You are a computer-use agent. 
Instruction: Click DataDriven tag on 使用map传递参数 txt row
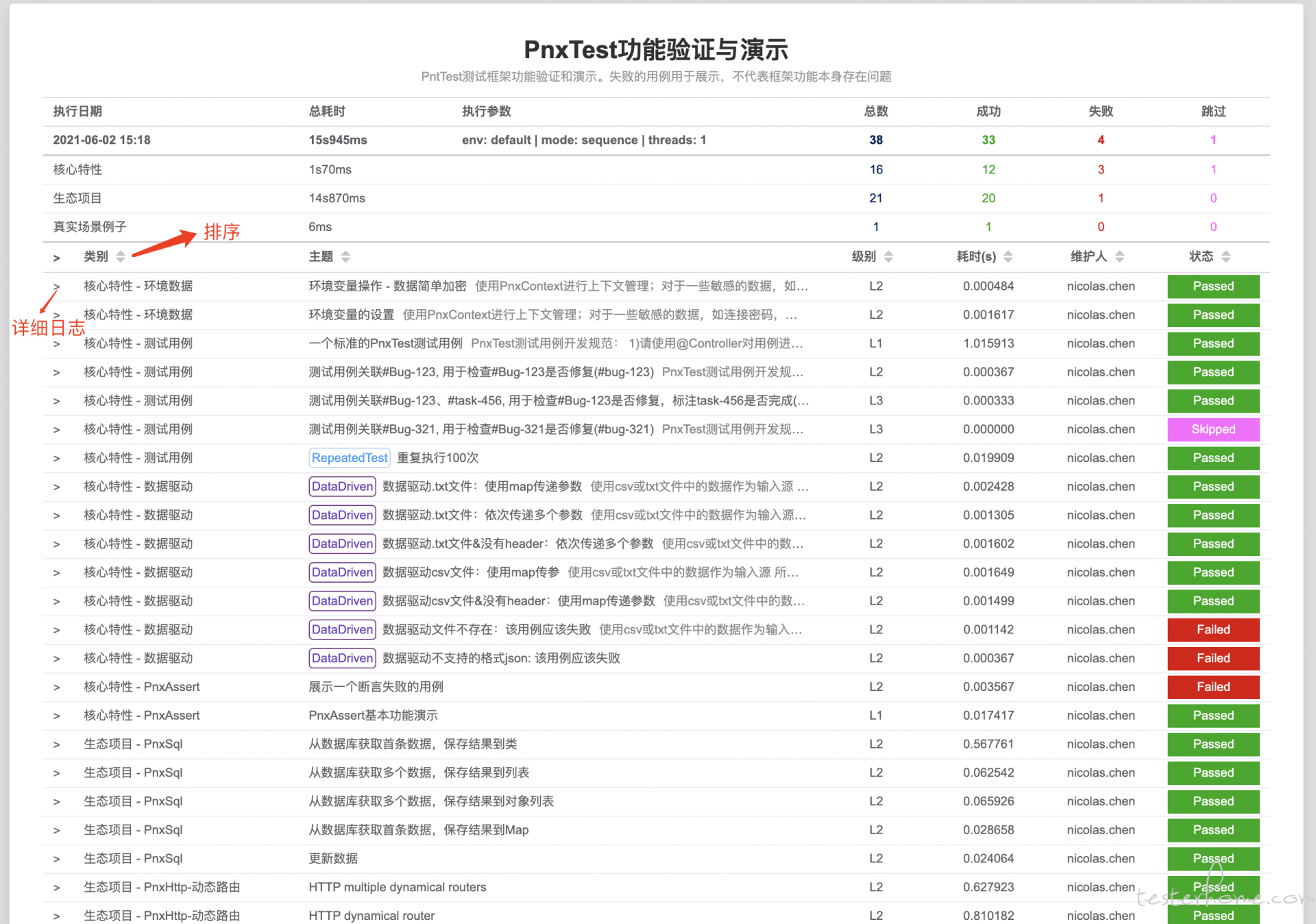coord(342,487)
